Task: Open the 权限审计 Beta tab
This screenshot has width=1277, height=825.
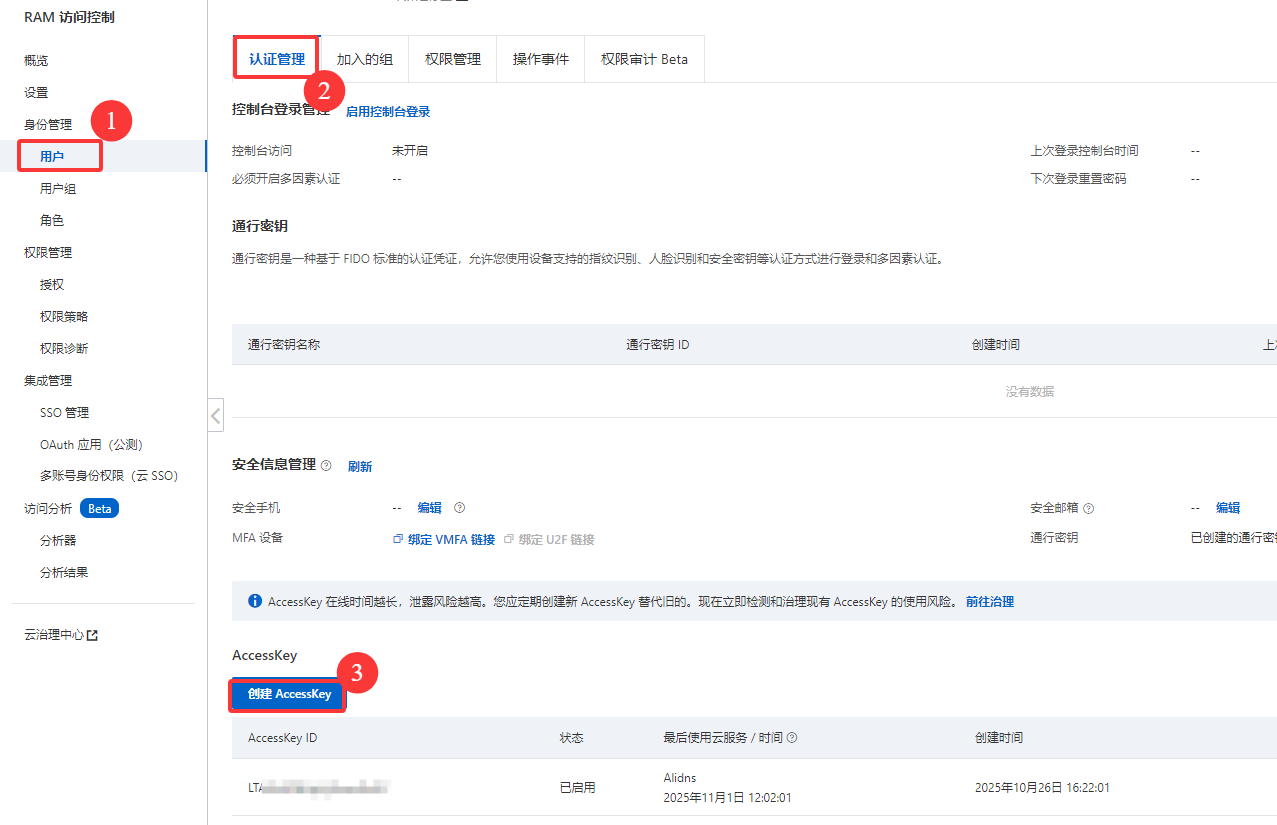Action: point(644,59)
